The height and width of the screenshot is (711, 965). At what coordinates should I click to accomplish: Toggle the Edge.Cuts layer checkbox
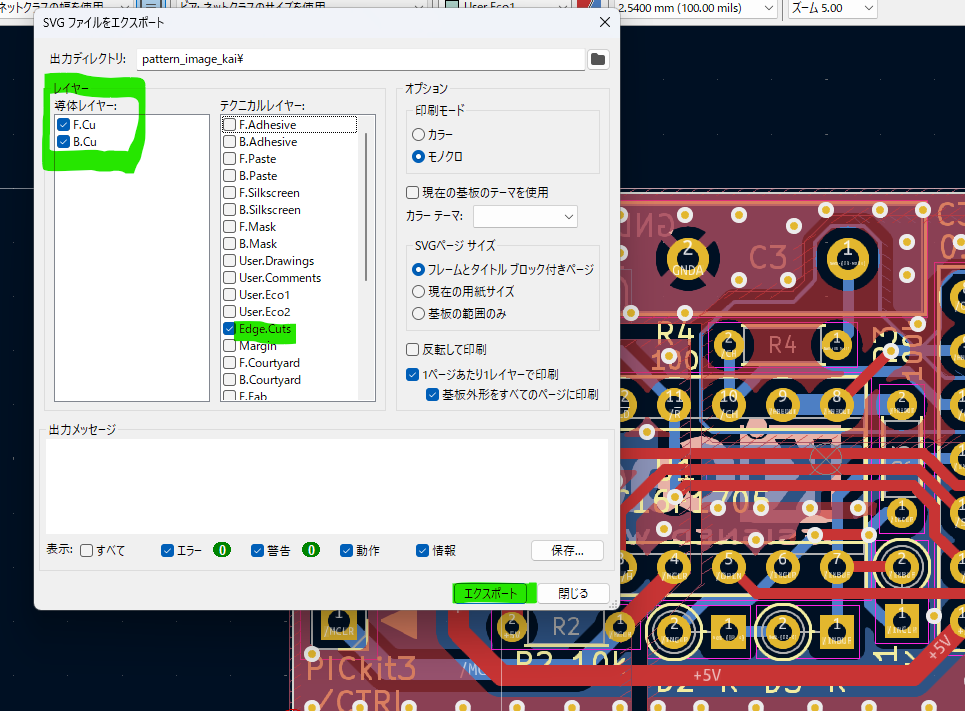pos(230,329)
